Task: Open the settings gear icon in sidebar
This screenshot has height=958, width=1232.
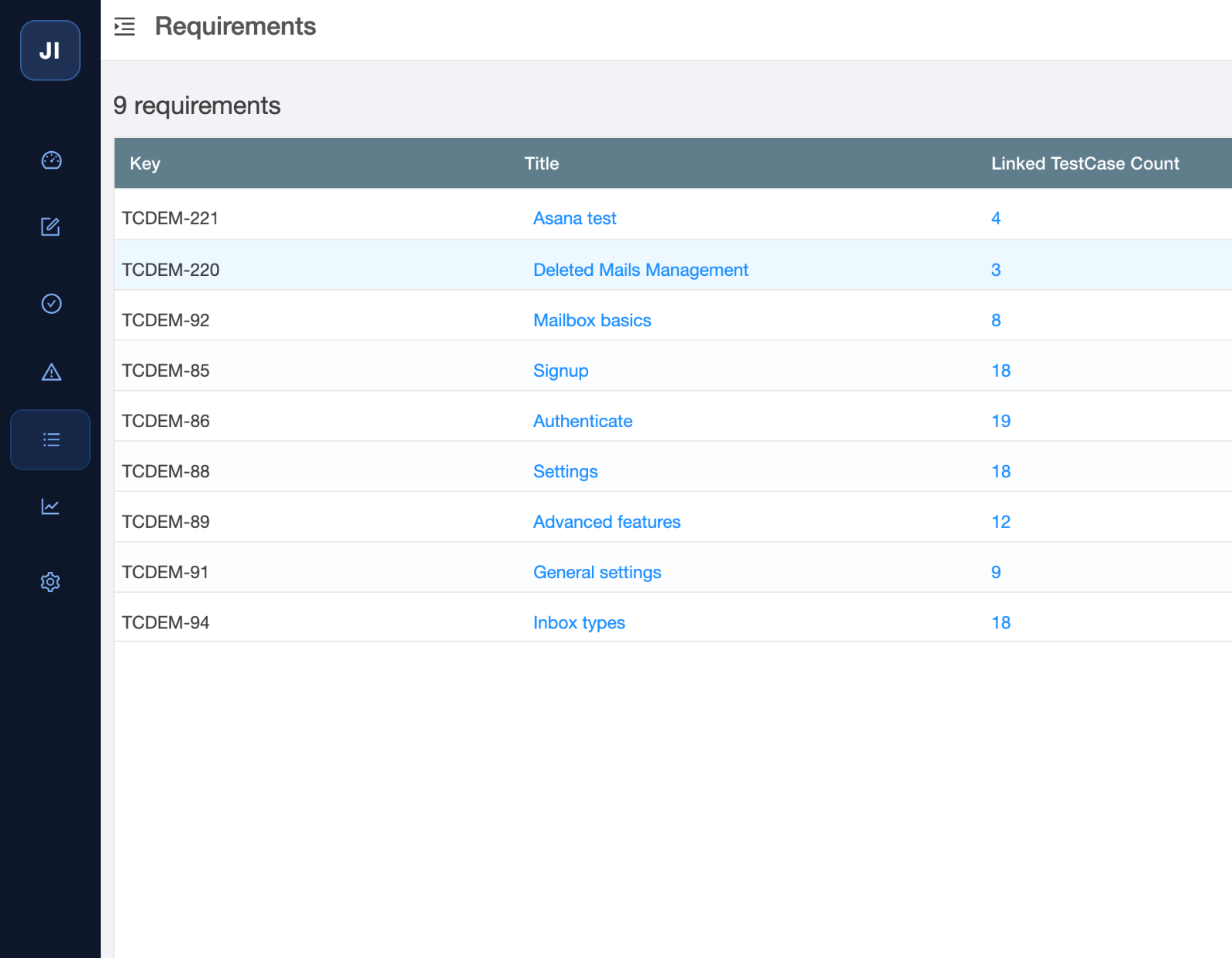Action: [50, 582]
